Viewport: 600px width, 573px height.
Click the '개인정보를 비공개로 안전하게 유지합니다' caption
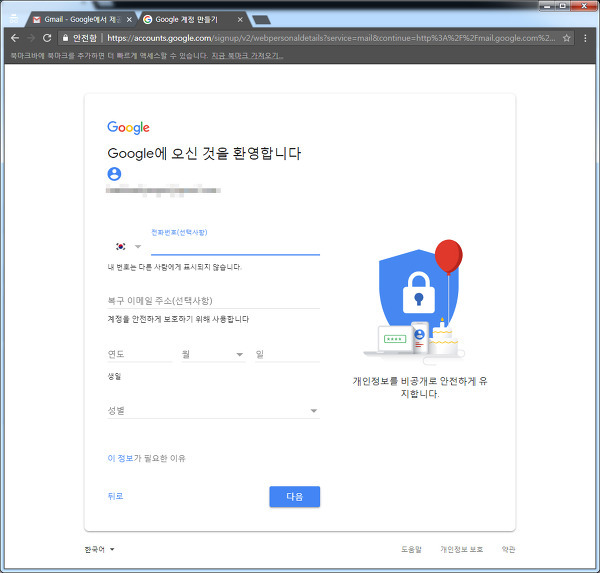(x=420, y=387)
